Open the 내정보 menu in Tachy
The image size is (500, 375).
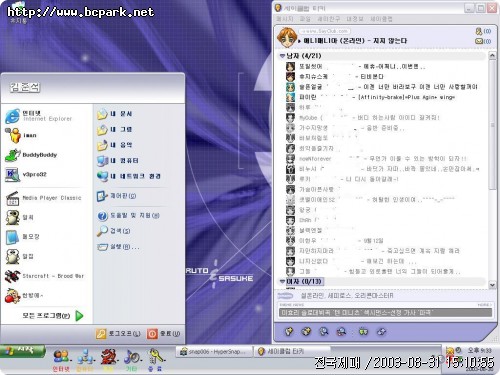355,19
